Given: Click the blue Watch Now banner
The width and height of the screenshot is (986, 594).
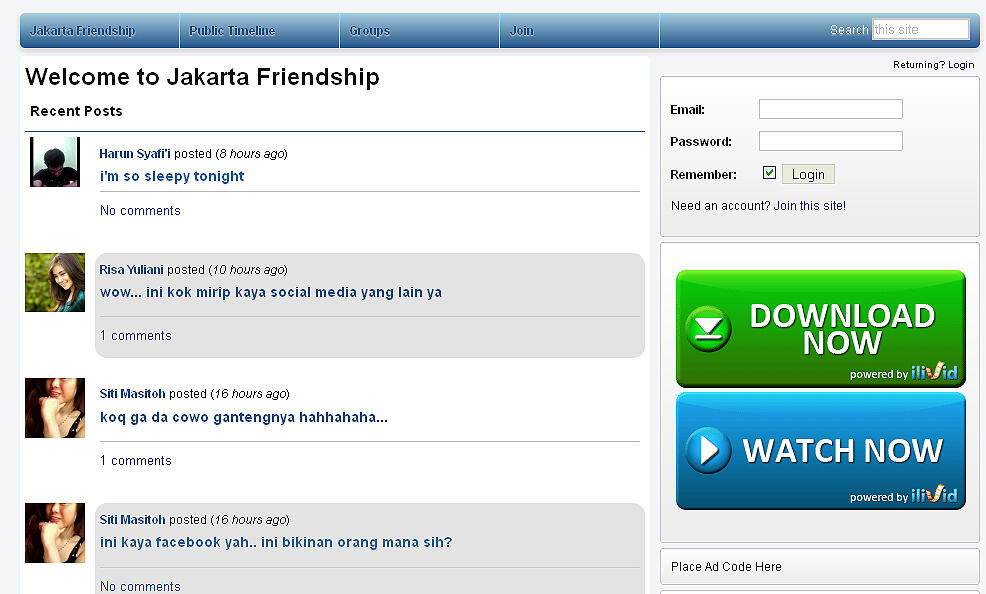Looking at the screenshot, I should (x=820, y=450).
